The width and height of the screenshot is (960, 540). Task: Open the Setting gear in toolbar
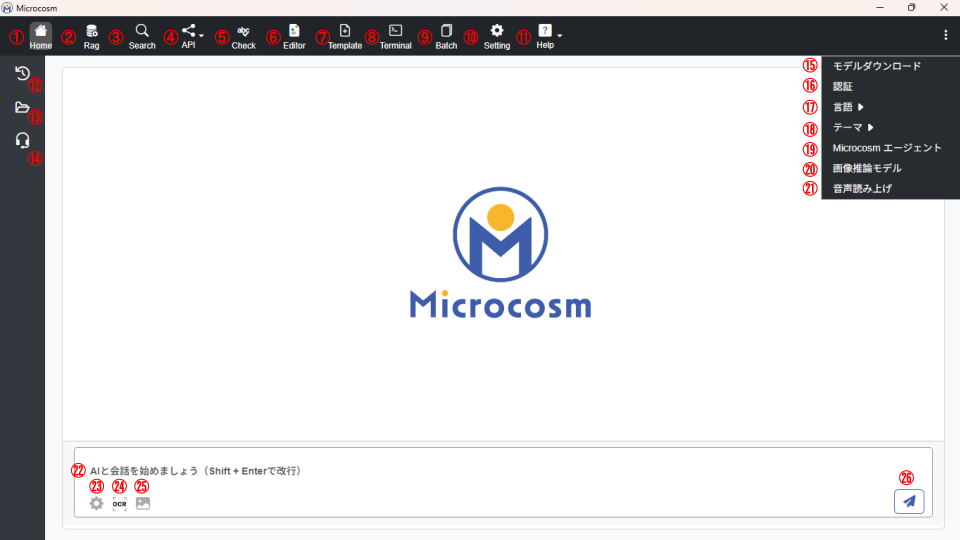pos(496,36)
